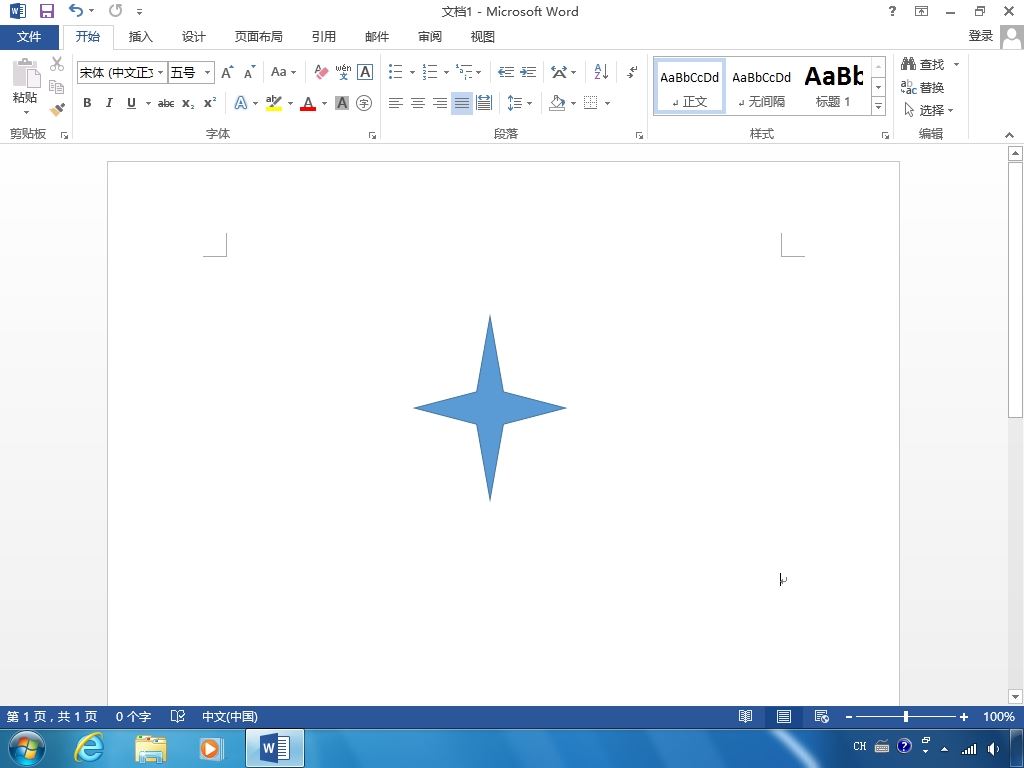
Task: Switch to the 插入 tab
Action: (140, 37)
